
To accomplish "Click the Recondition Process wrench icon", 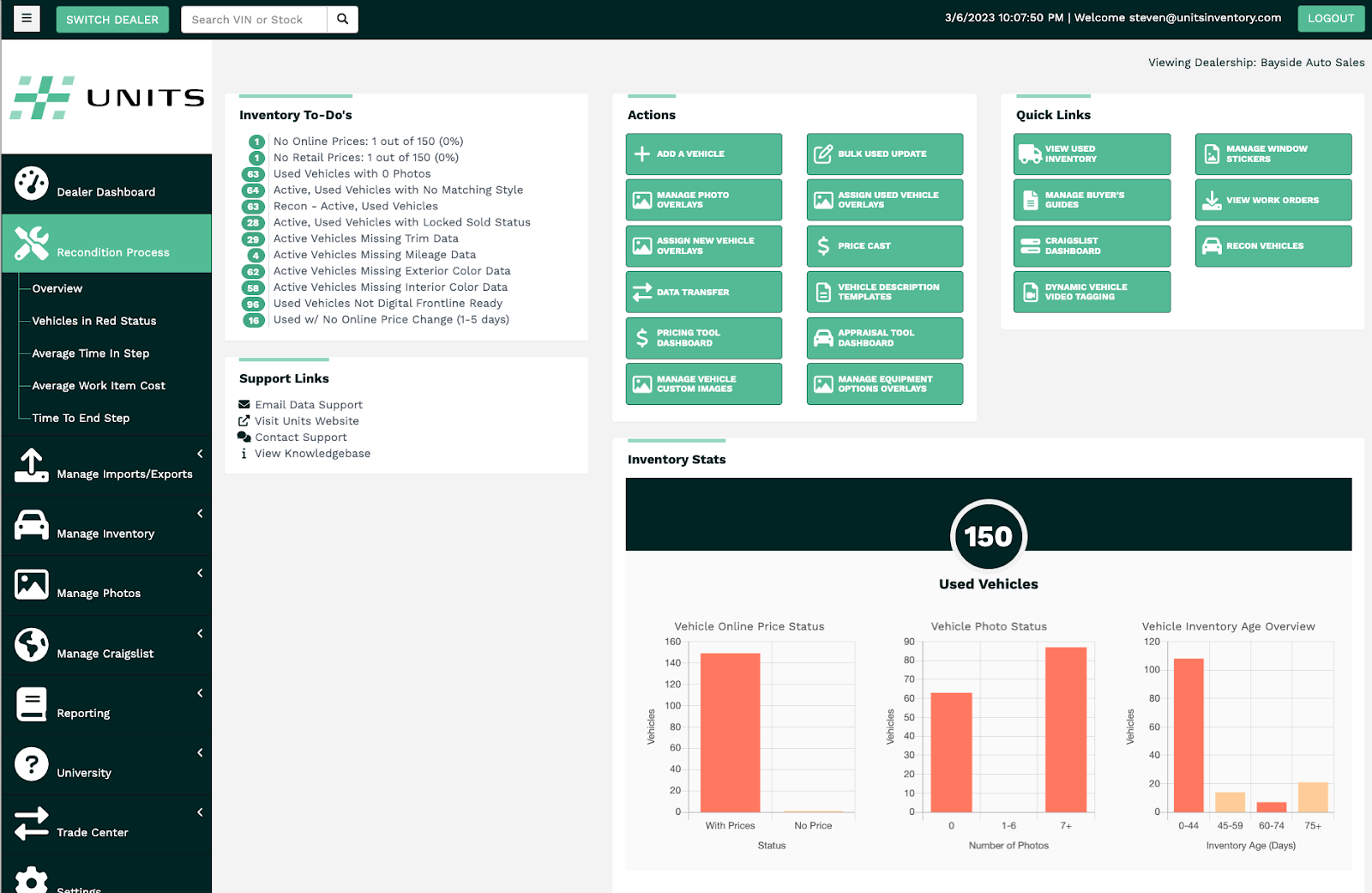I will (x=31, y=243).
